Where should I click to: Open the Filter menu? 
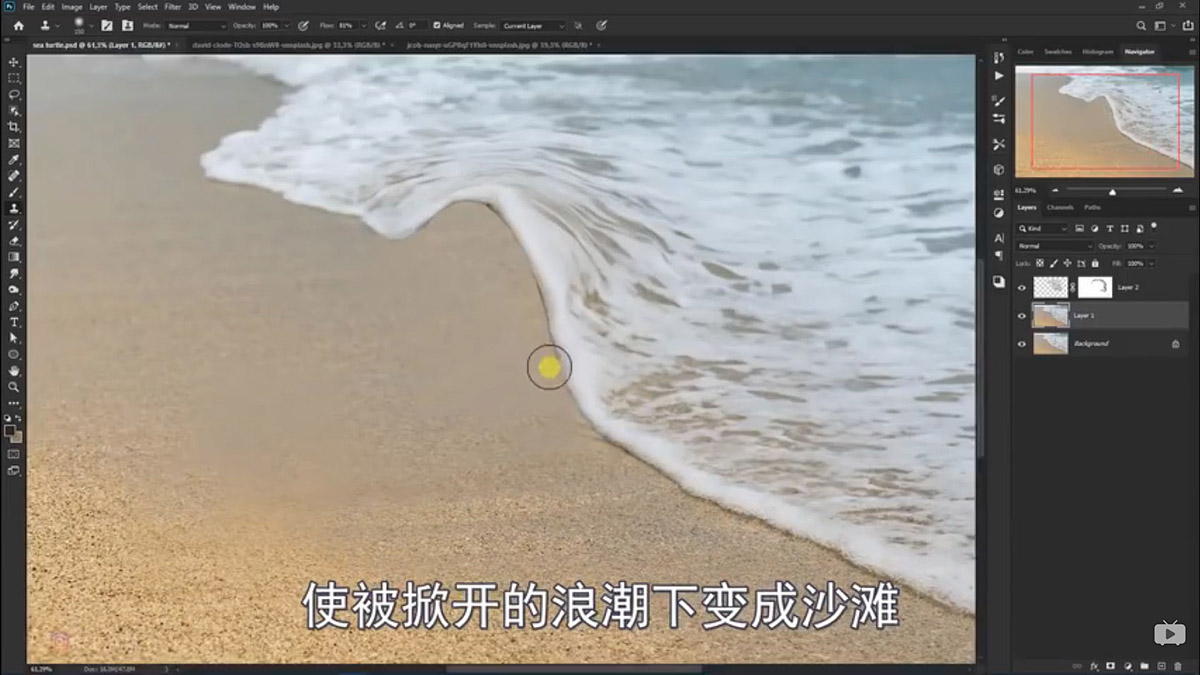coord(172,6)
